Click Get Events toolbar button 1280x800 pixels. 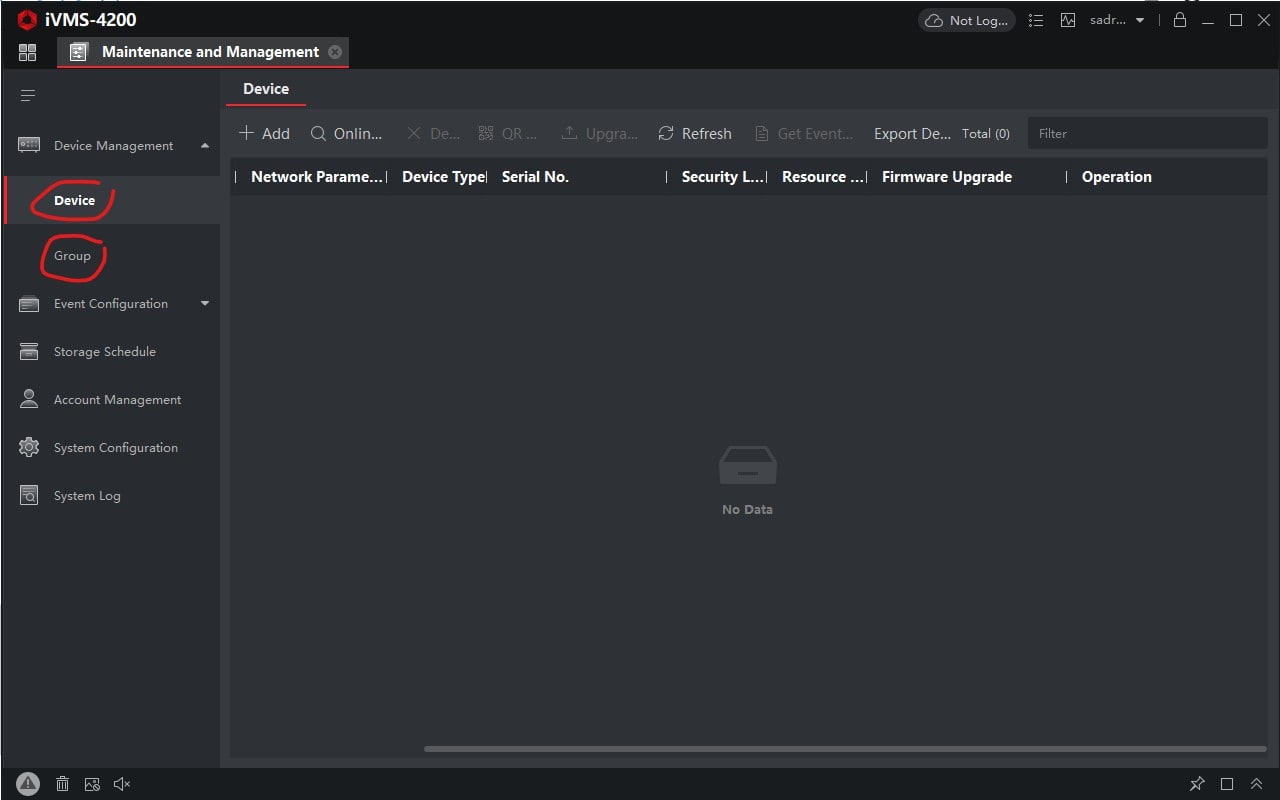coord(804,134)
